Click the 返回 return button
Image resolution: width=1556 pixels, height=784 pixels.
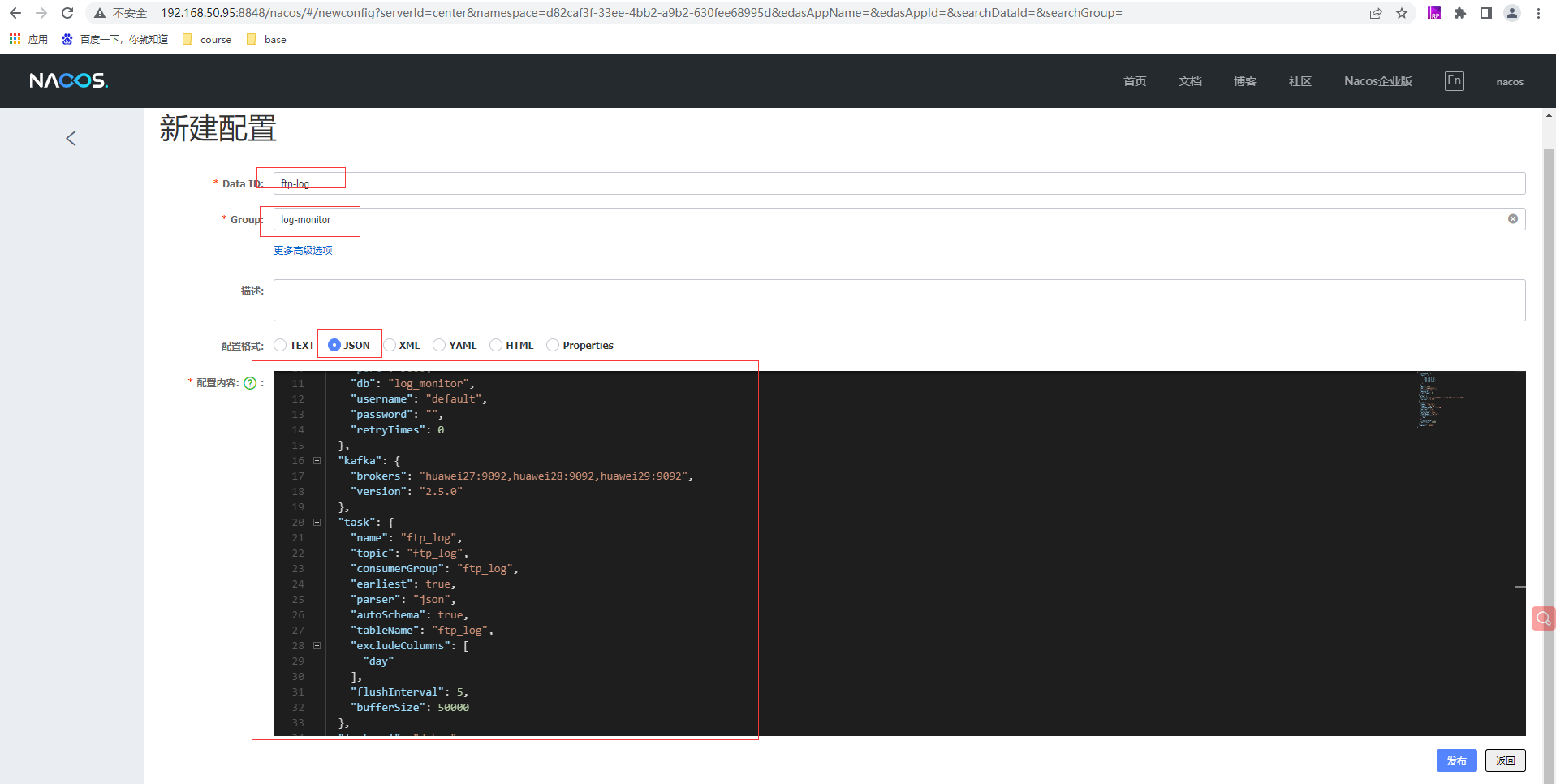[x=1506, y=760]
